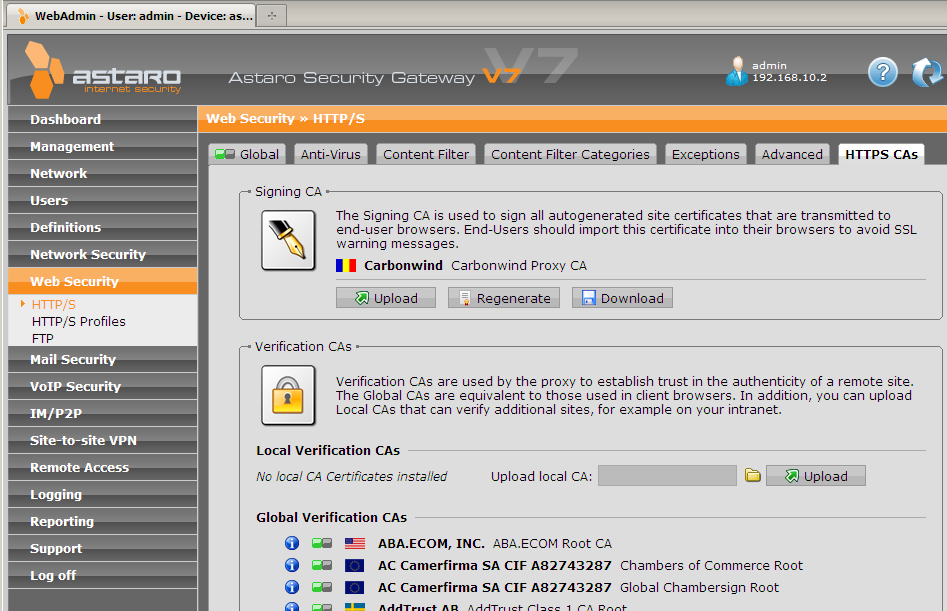
Task: Expand the VoIP Security menu
Action: (103, 386)
